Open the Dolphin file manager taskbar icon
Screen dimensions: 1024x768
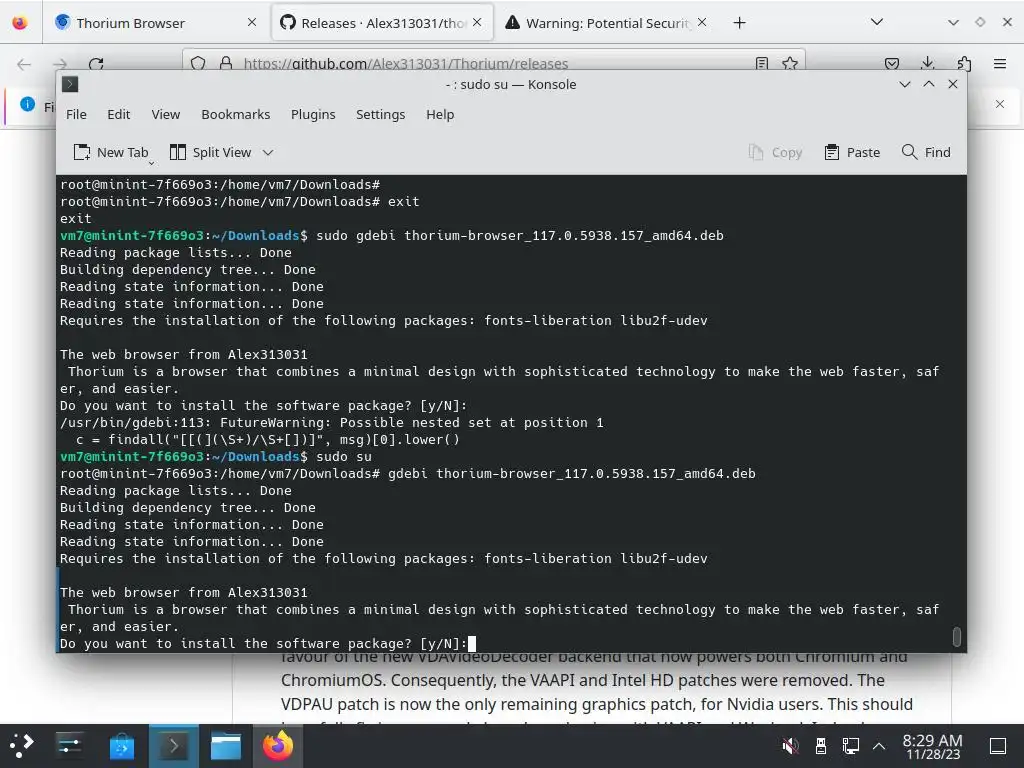pos(226,746)
